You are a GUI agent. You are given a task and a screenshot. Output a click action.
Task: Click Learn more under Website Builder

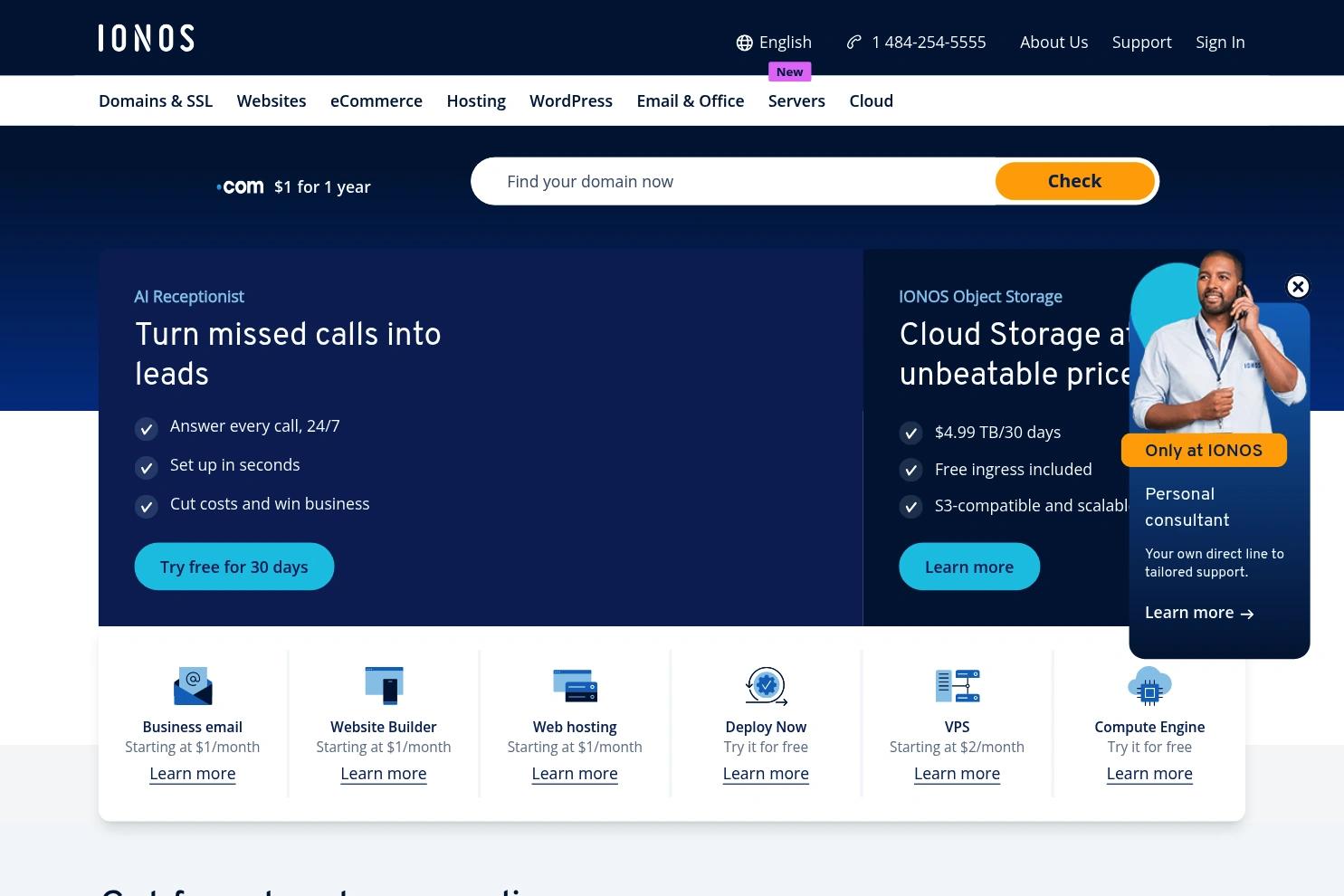(x=384, y=774)
